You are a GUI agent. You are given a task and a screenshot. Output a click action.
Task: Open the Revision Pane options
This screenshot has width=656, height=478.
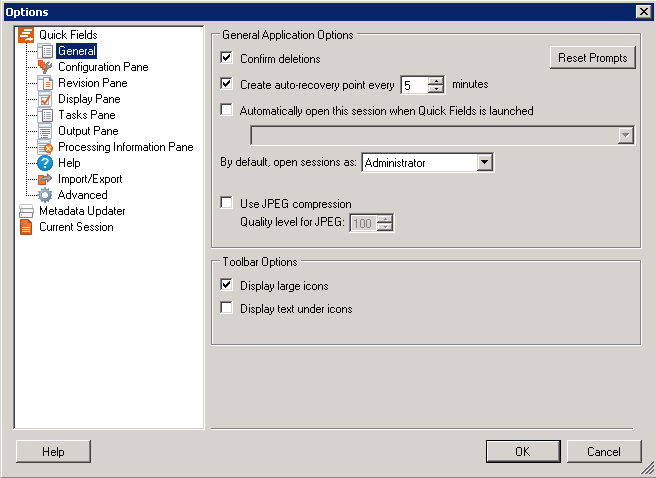click(x=92, y=83)
